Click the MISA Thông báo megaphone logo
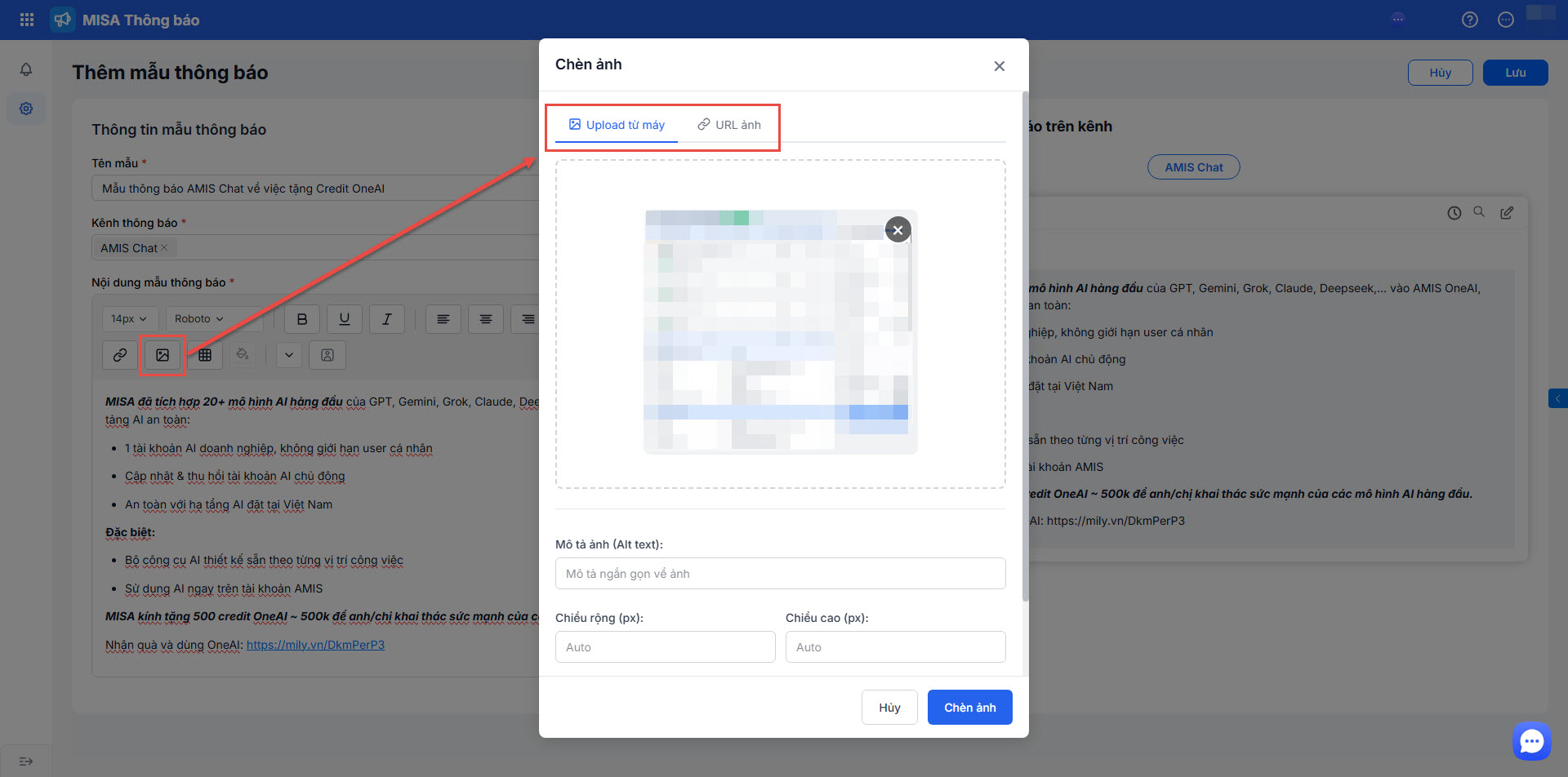This screenshot has height=777, width=1568. 63,20
